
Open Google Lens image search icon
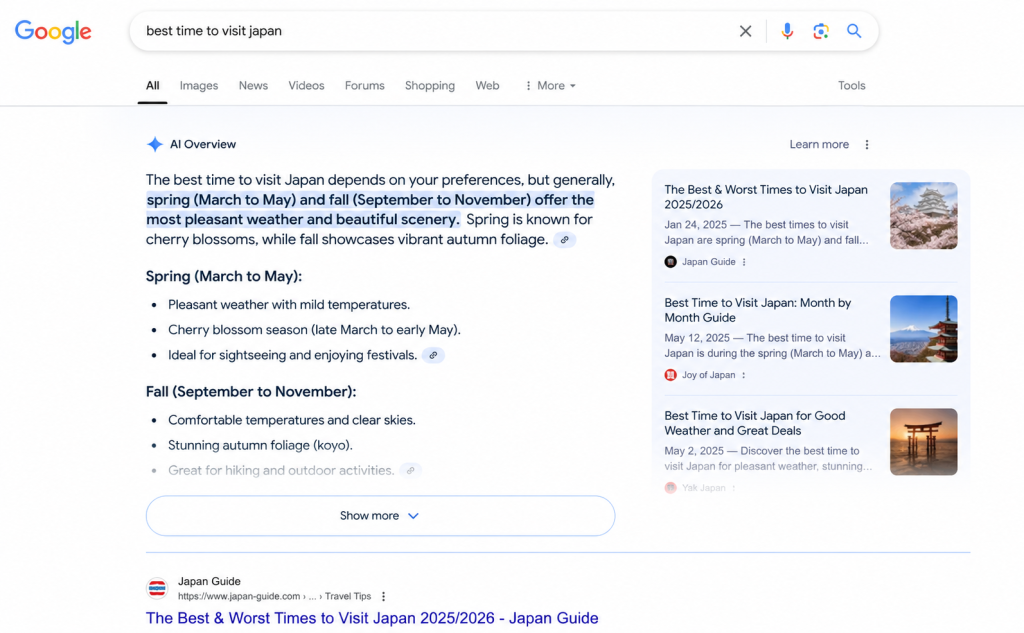tap(820, 31)
